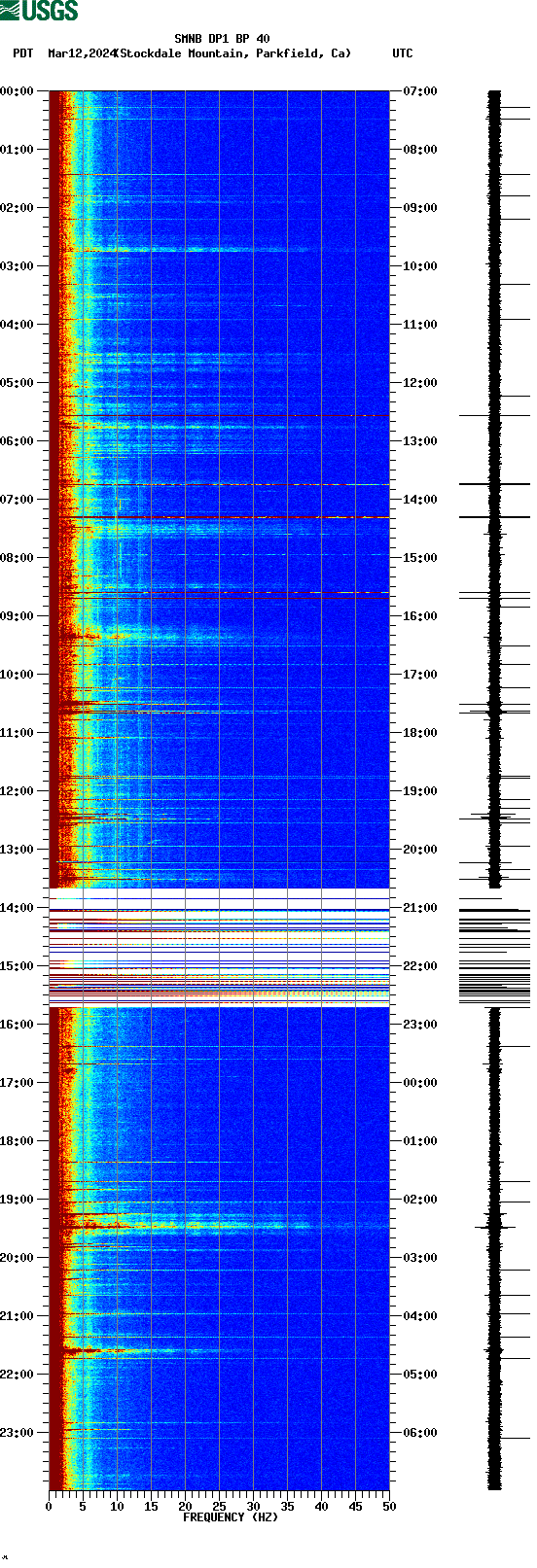Click the 02:00 UTC time label
The width and height of the screenshot is (537, 1568).
tap(420, 1200)
